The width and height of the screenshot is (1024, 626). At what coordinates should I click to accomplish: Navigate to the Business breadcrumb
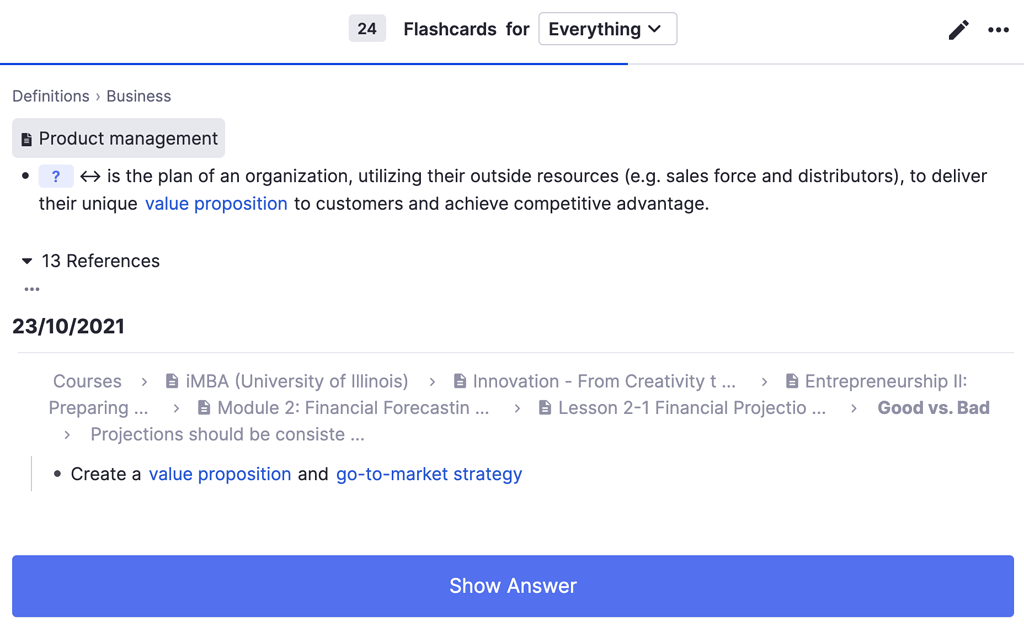[x=138, y=96]
